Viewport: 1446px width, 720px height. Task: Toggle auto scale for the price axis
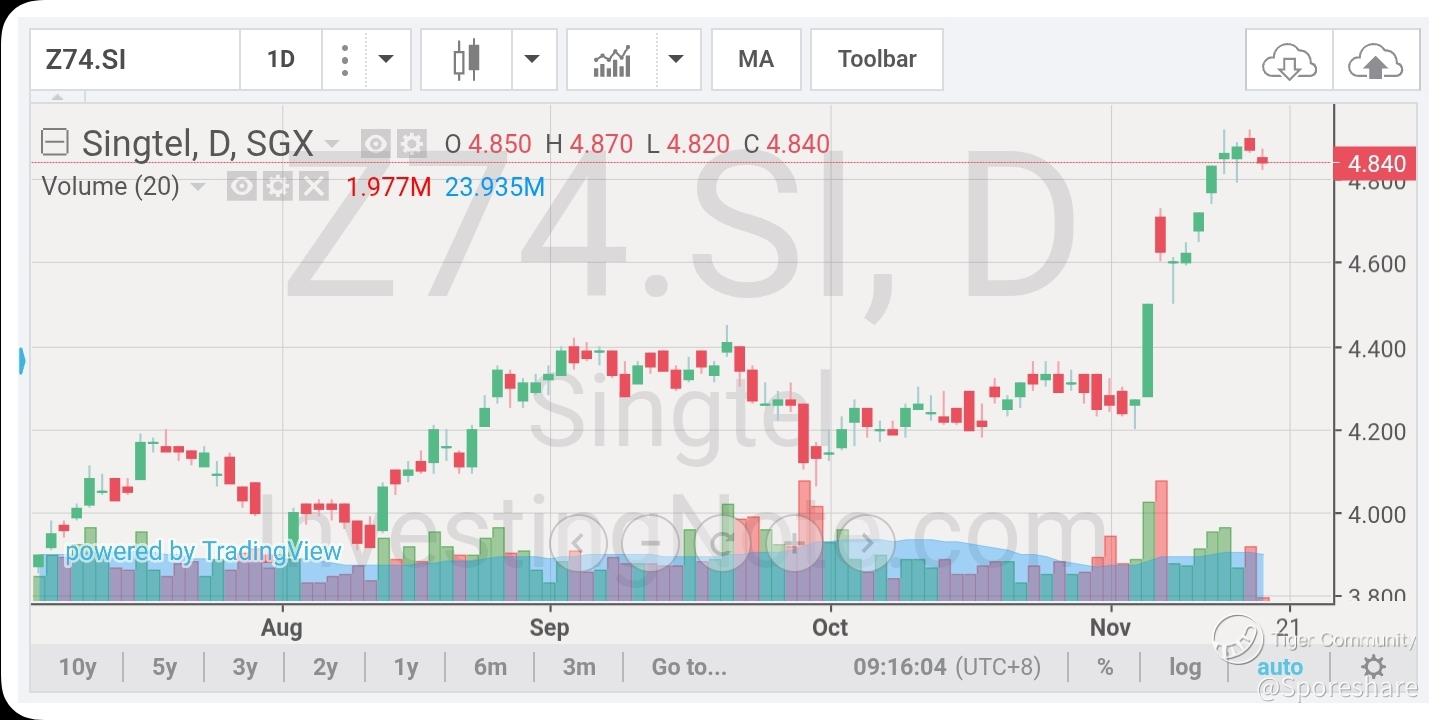(x=1280, y=667)
